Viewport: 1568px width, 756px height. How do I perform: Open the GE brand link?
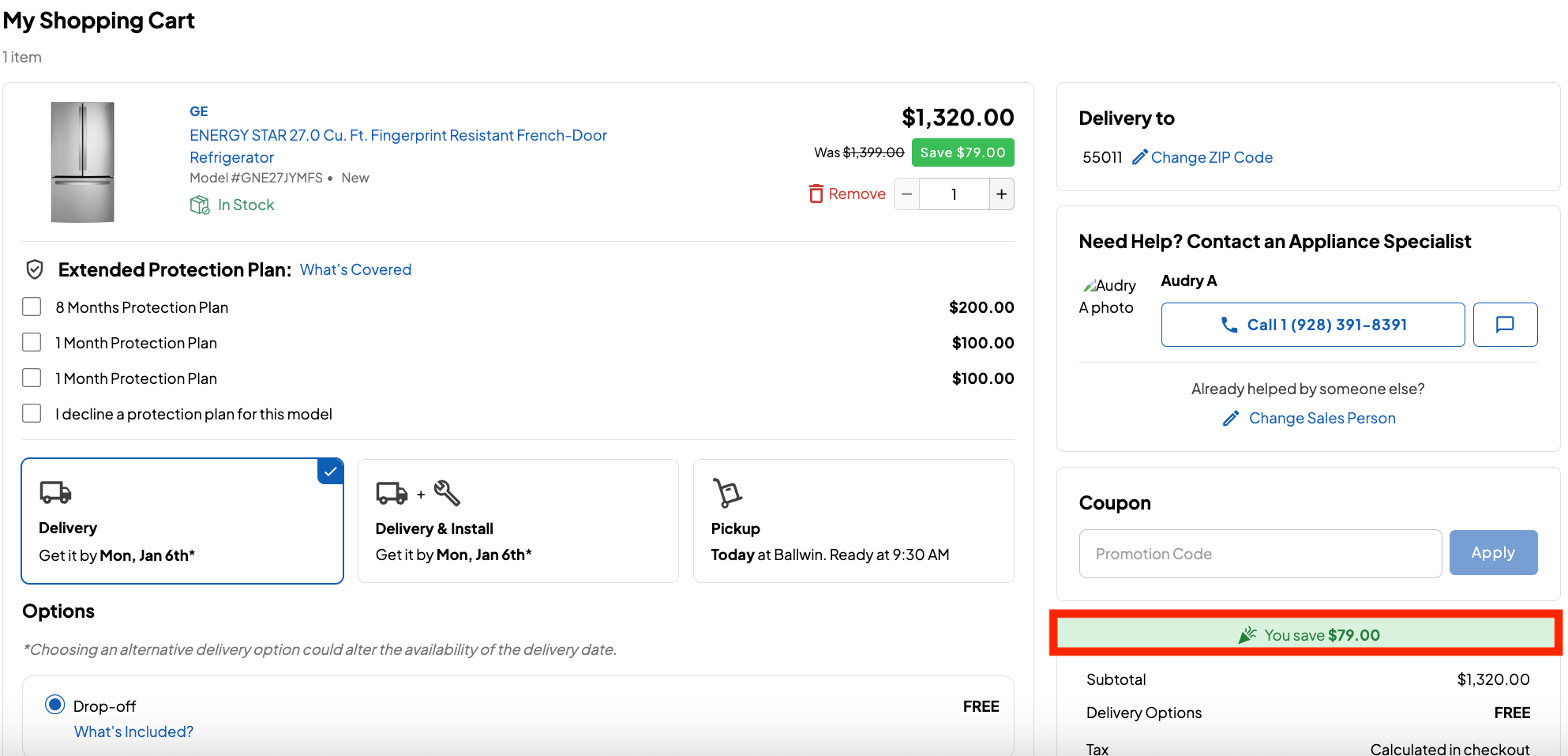click(199, 111)
